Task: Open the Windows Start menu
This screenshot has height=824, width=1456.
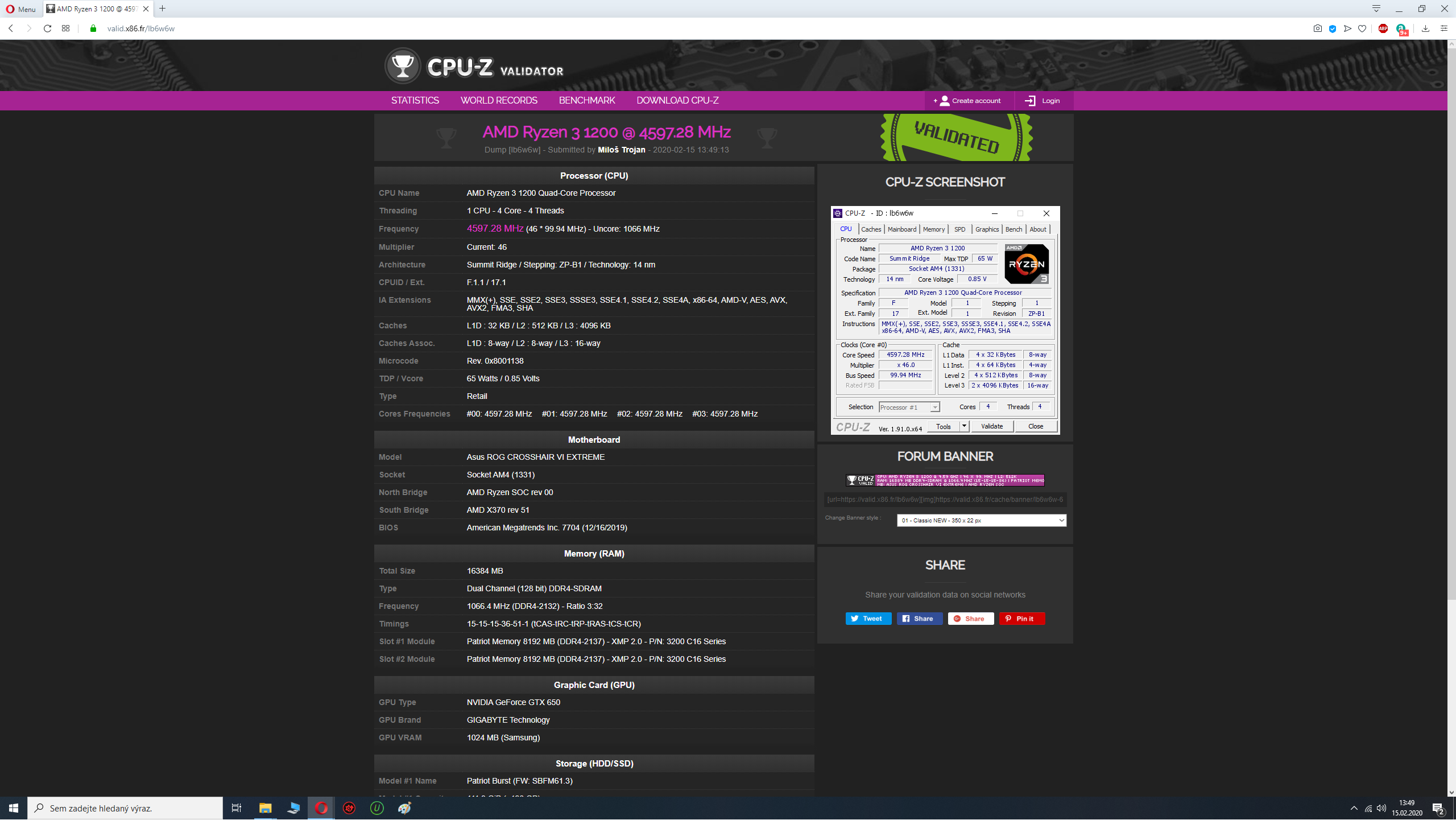Action: point(14,808)
